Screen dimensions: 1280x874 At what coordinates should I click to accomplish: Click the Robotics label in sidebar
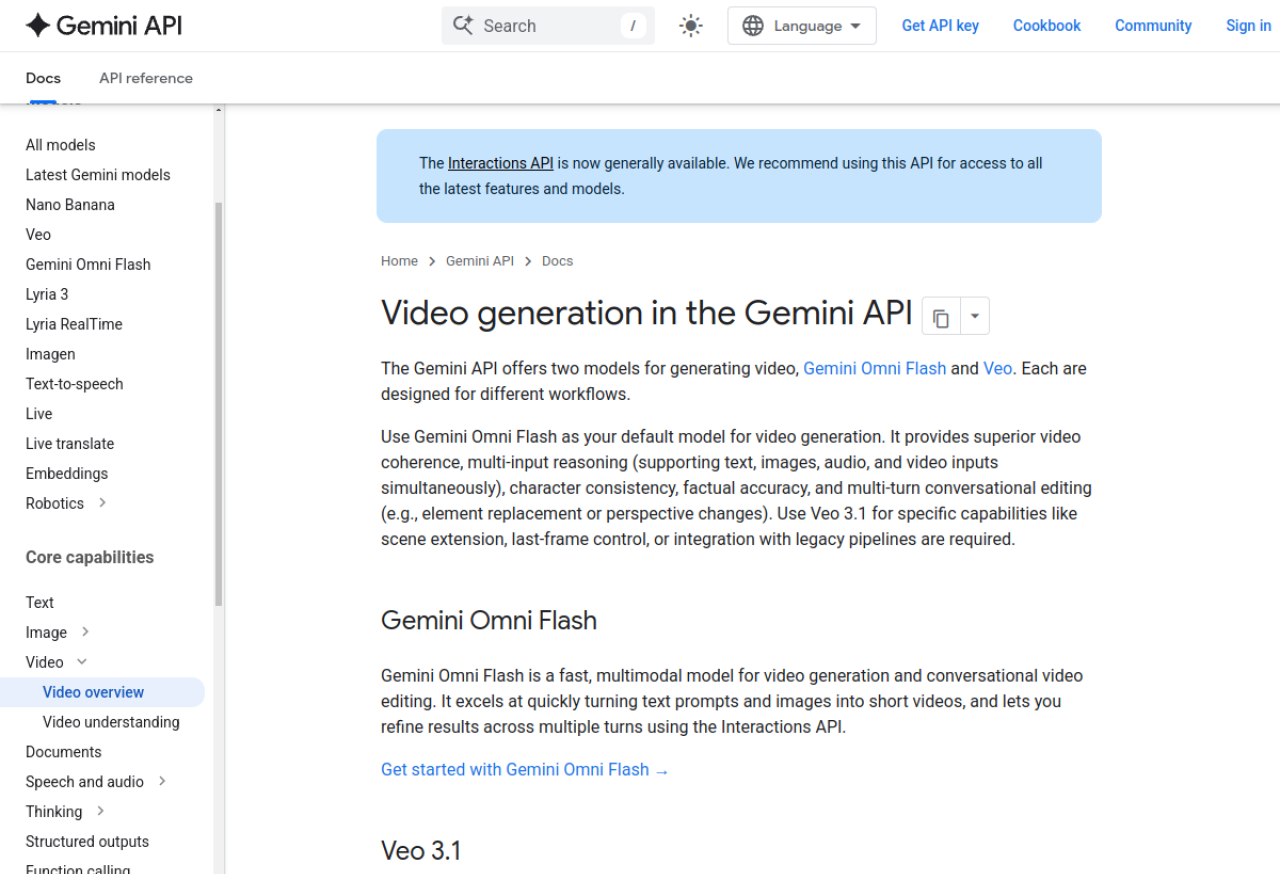click(x=55, y=504)
